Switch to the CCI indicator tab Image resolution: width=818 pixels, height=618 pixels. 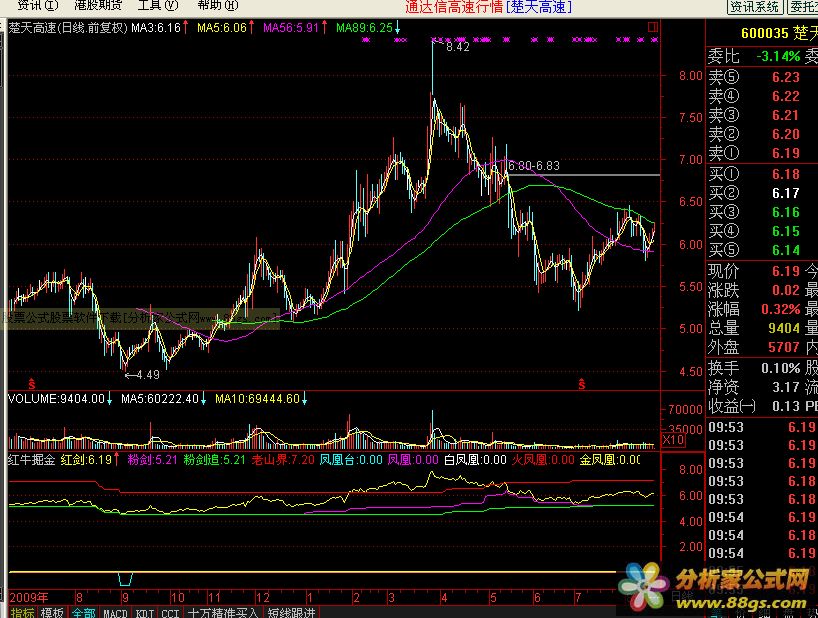point(170,612)
